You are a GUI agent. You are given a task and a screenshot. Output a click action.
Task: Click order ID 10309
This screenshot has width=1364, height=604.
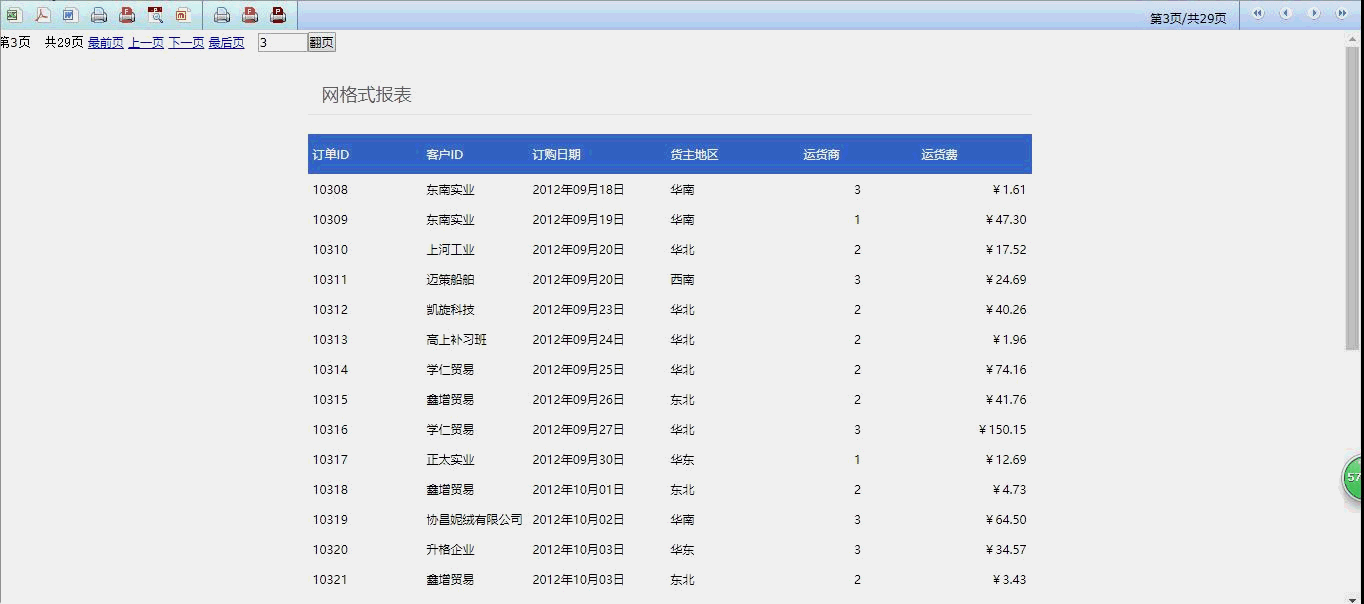[330, 219]
